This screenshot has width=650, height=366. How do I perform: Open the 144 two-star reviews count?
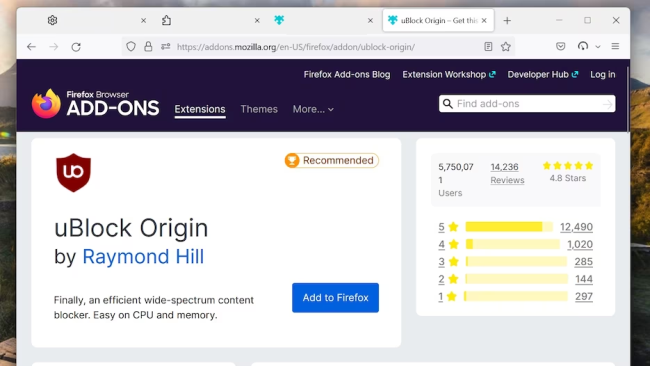pos(584,279)
